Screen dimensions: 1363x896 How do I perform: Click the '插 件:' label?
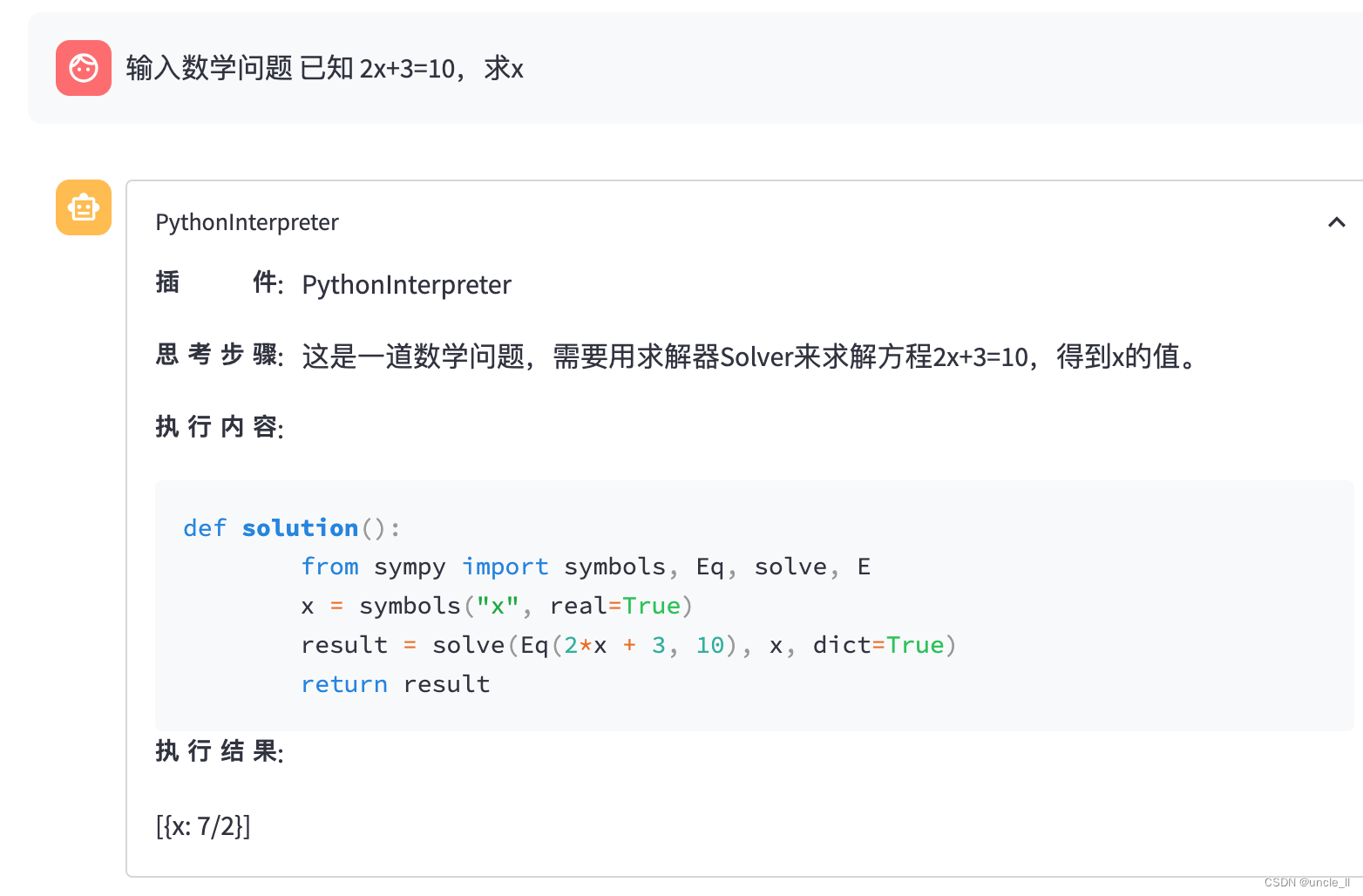pyautogui.click(x=220, y=282)
